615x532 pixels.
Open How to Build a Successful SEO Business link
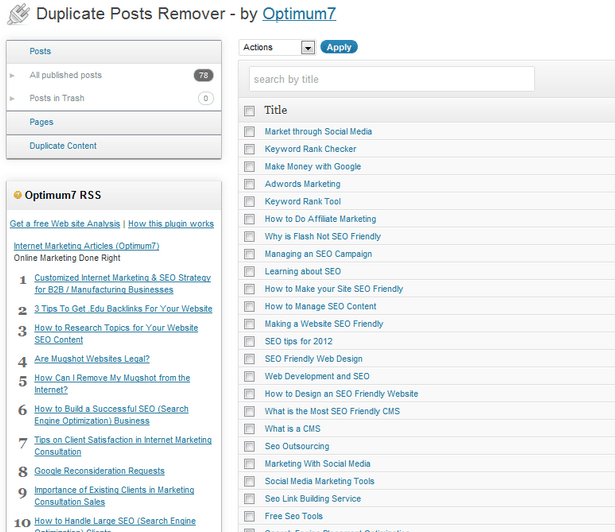pos(111,415)
